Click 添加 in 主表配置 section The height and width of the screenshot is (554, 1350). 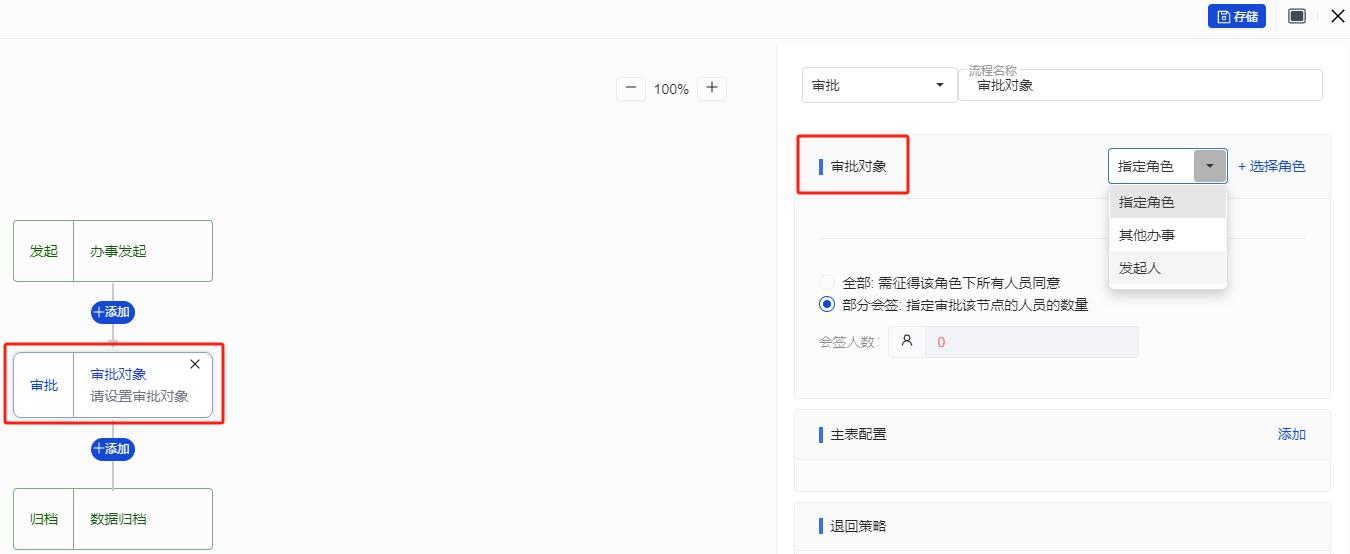pos(1291,434)
